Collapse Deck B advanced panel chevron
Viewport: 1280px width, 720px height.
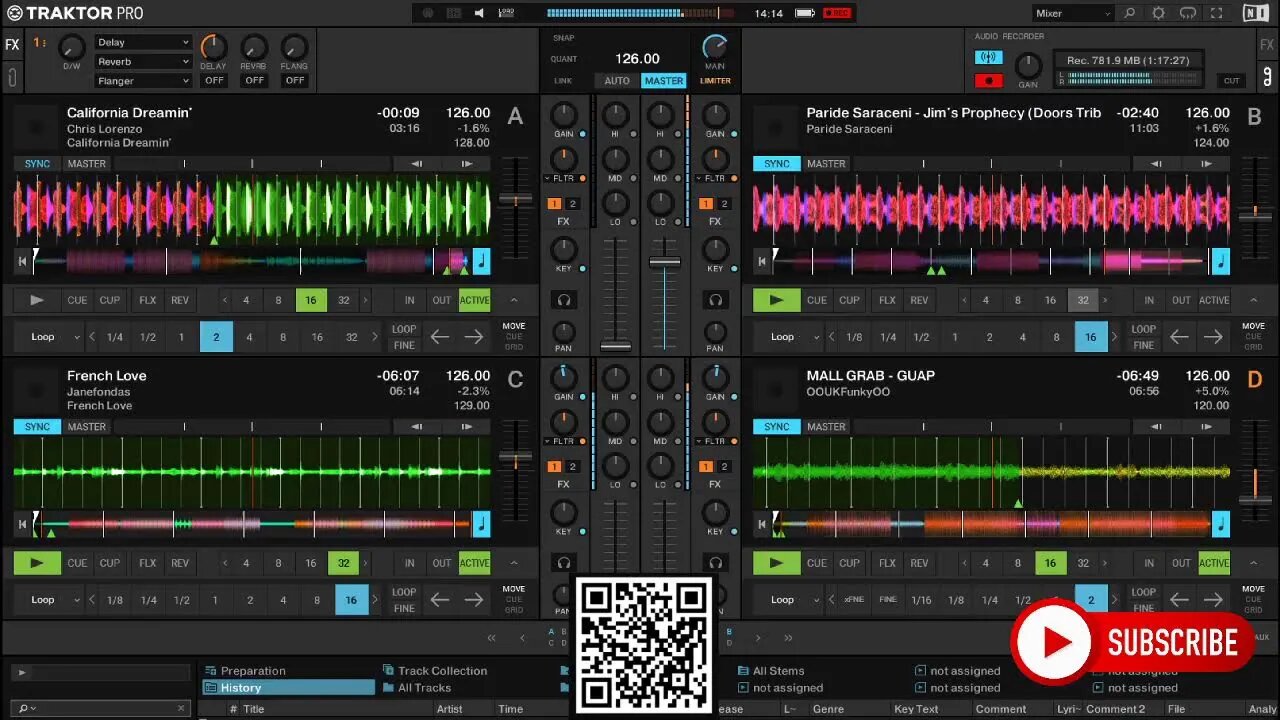click(1253, 300)
